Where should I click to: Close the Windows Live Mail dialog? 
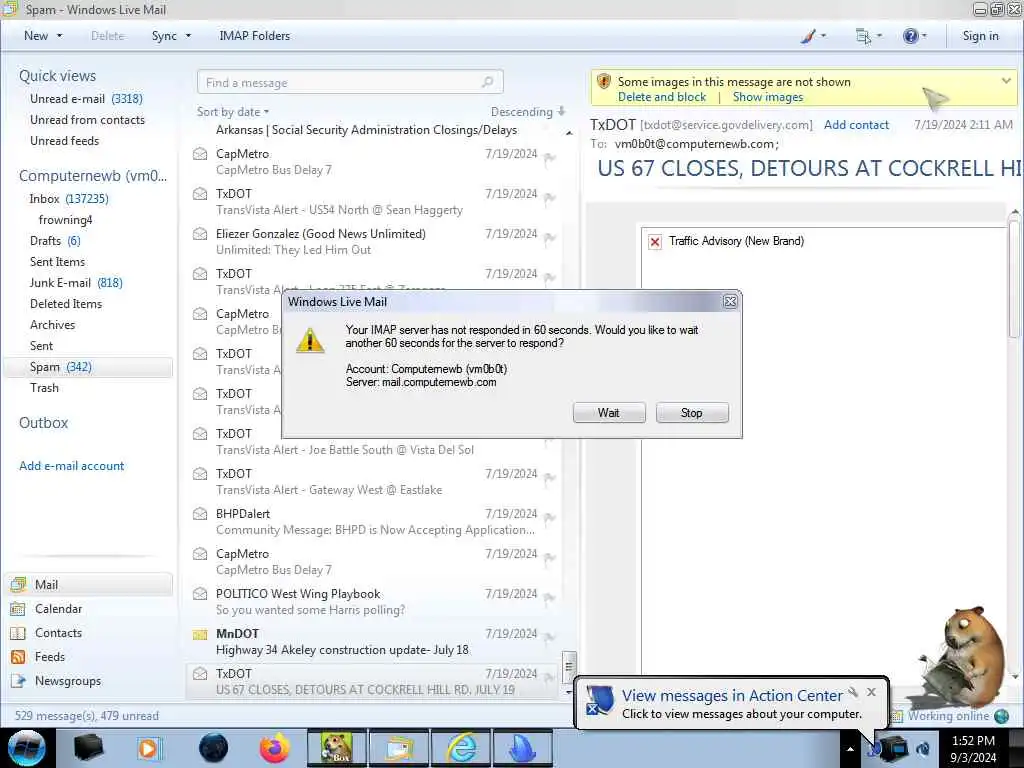tap(729, 301)
